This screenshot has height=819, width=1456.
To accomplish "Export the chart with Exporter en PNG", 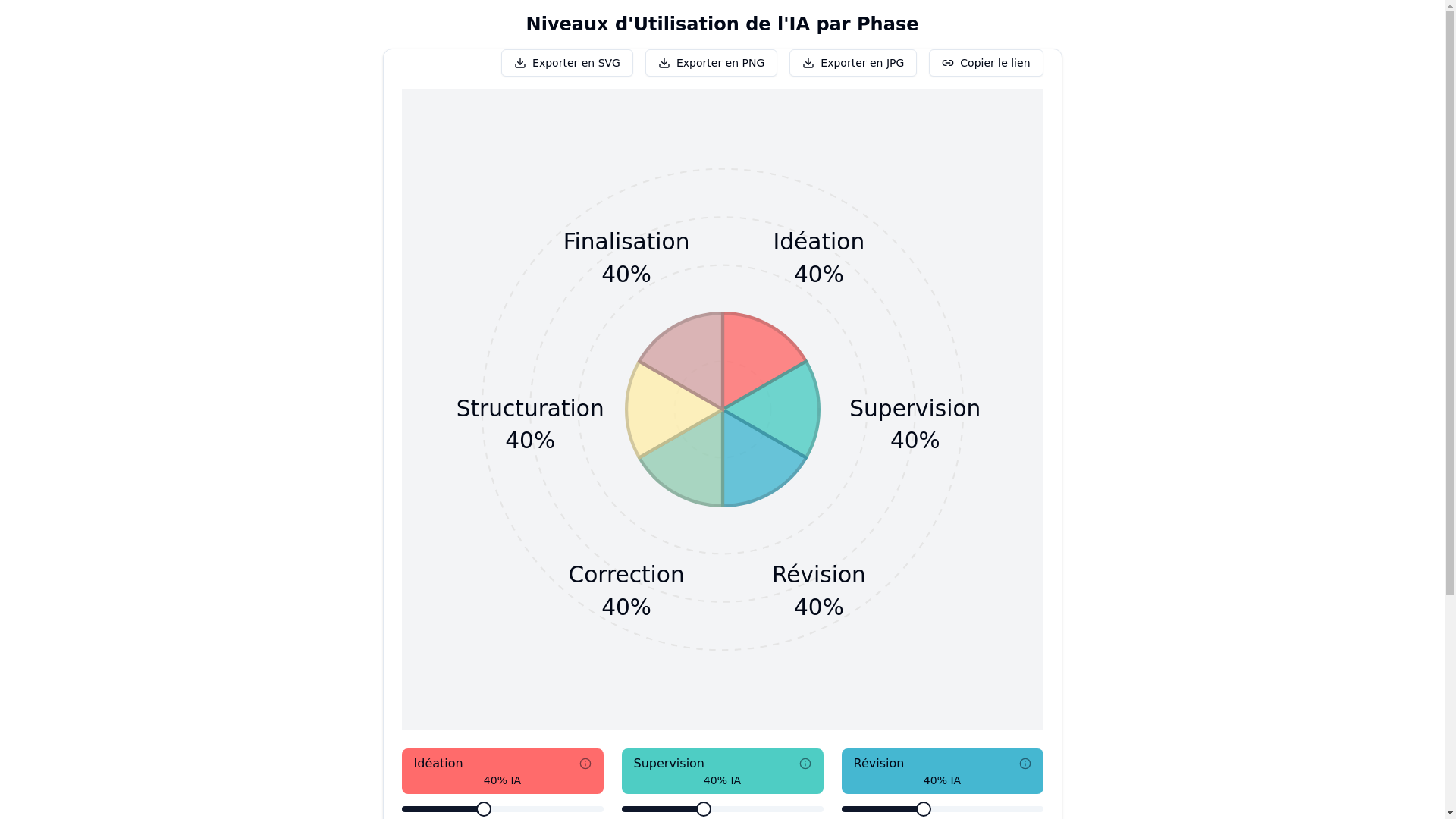I will pyautogui.click(x=711, y=63).
